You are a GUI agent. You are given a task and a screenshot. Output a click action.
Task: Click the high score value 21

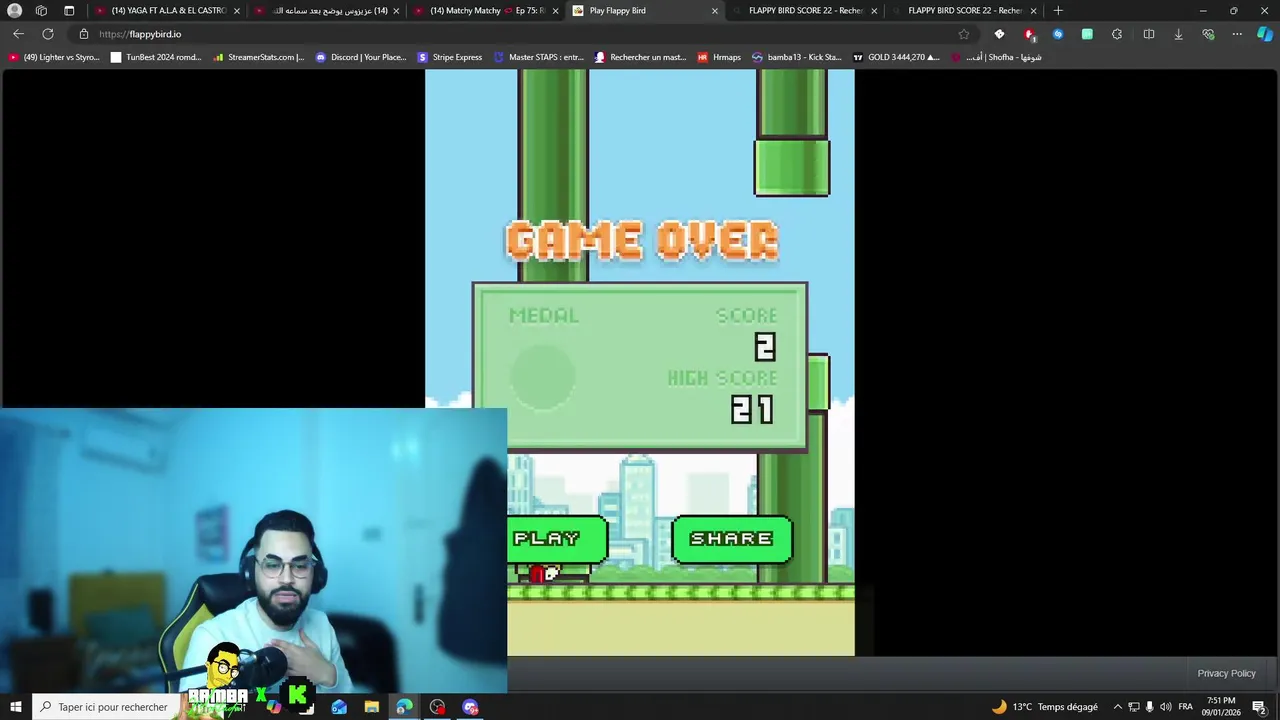click(x=752, y=410)
